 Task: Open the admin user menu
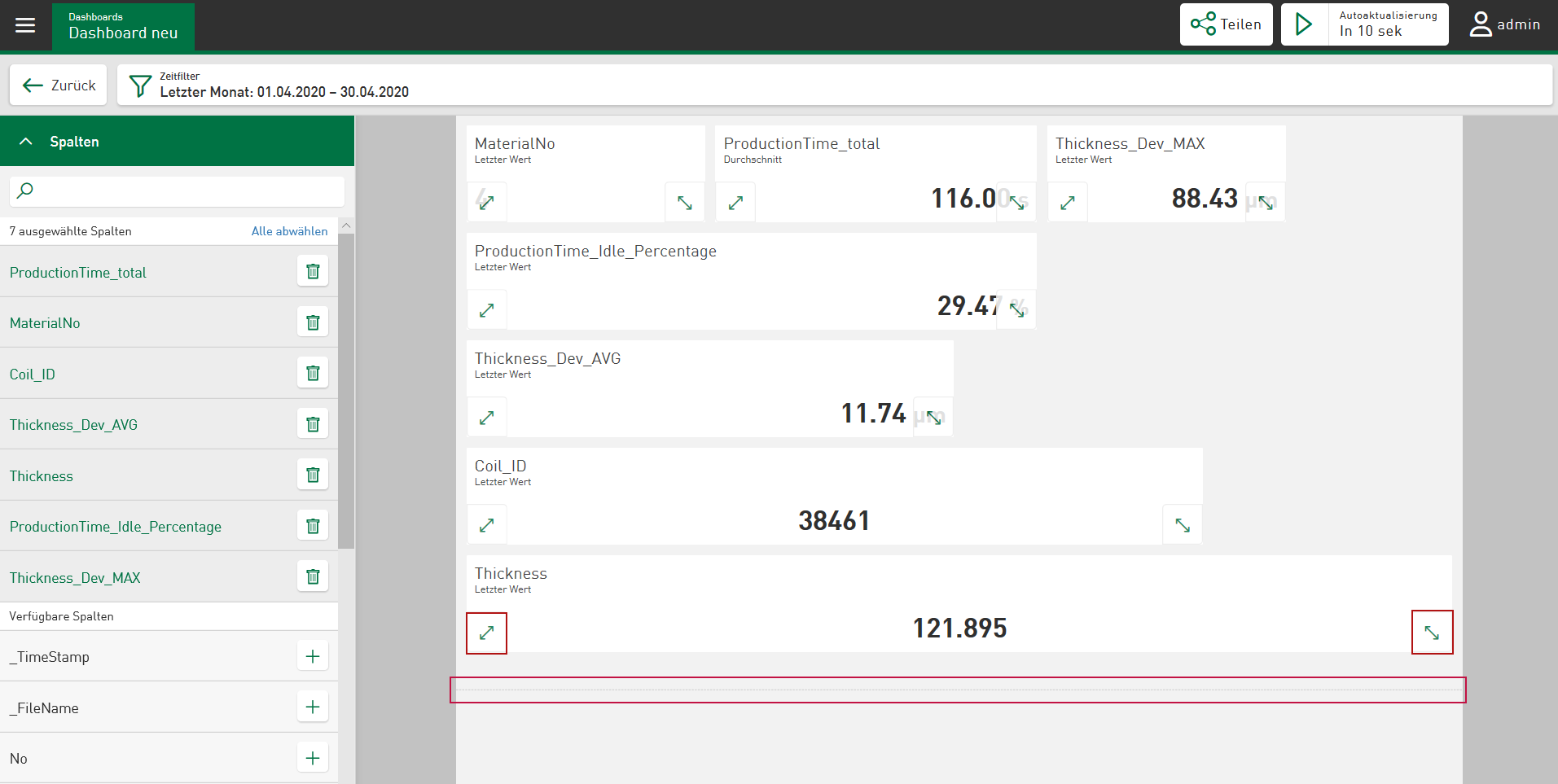[x=1504, y=24]
